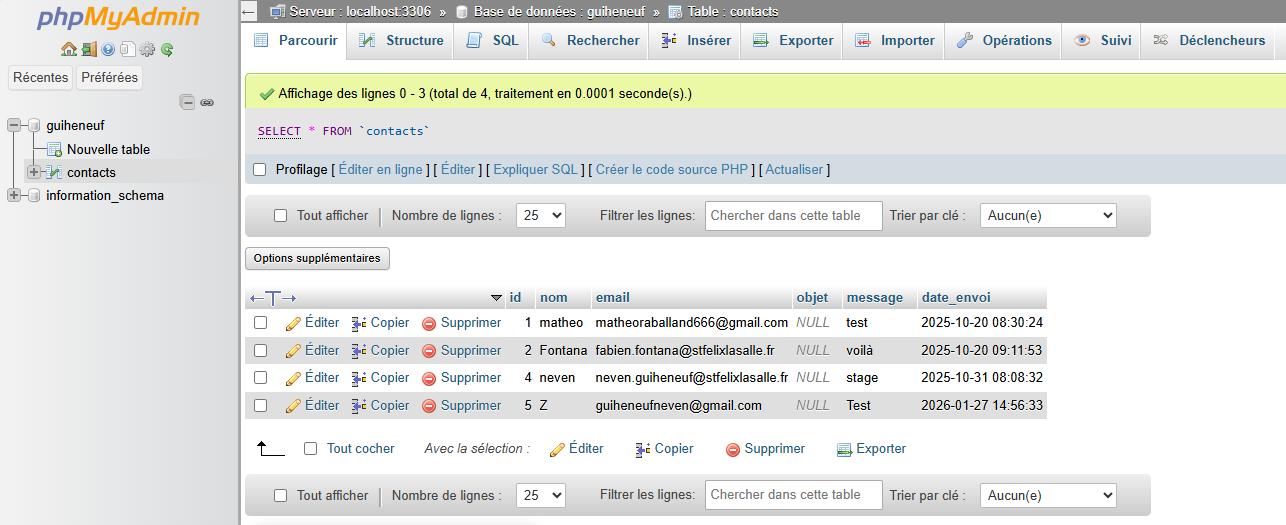Open the phpMyAdmin documentation help icon
Image resolution: width=1286 pixels, height=525 pixels.
[108, 49]
